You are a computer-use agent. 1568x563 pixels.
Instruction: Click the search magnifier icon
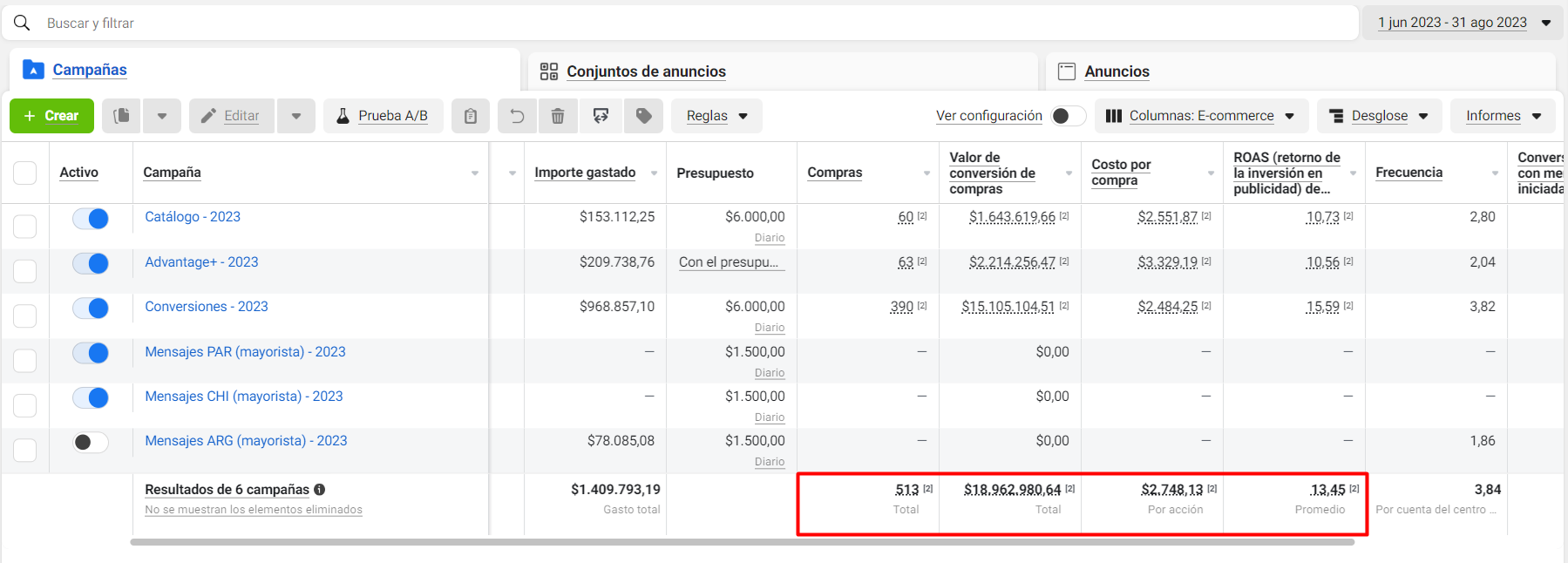pos(23,23)
